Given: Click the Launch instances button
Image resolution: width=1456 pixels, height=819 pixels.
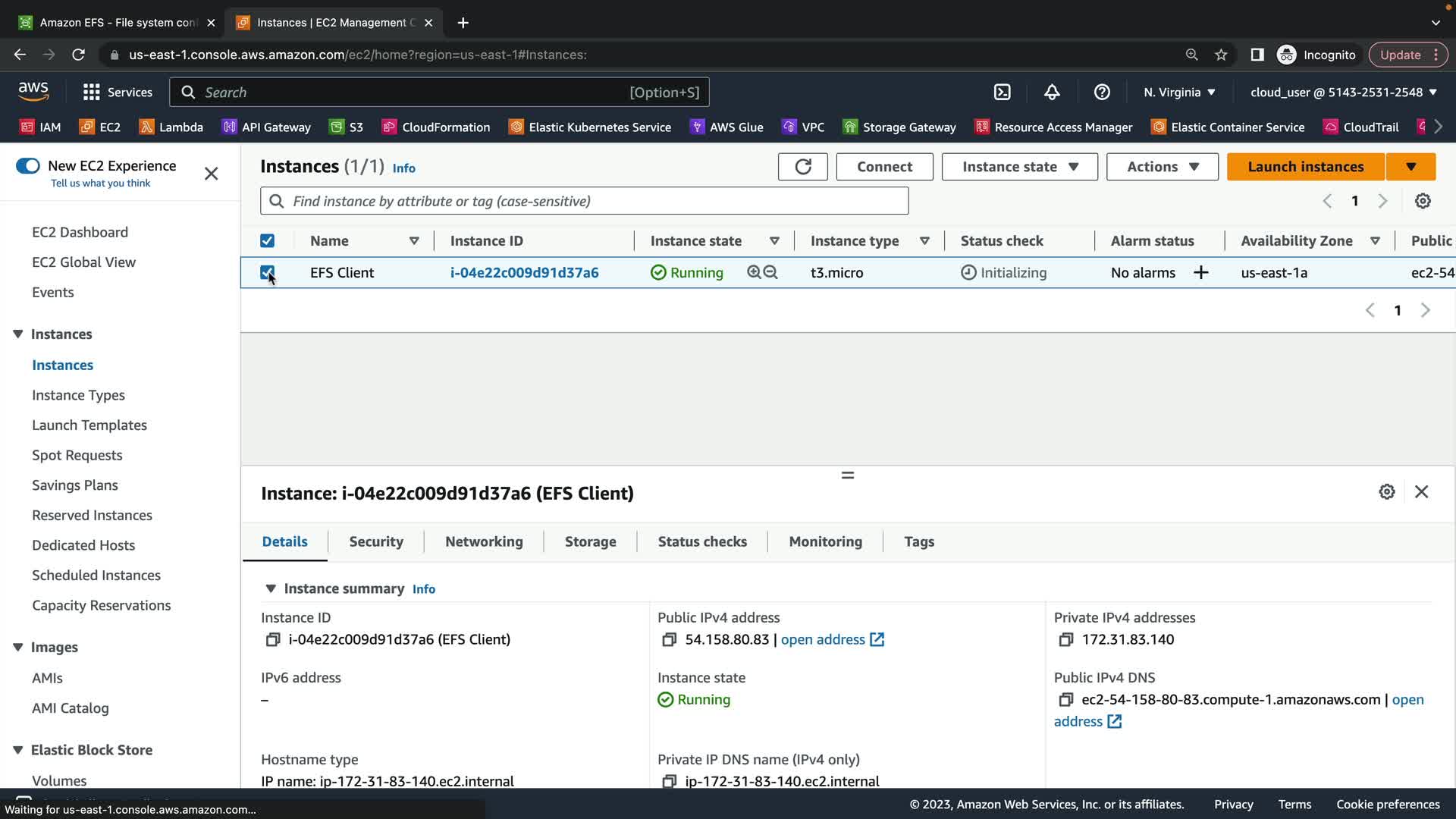Looking at the screenshot, I should coord(1305,167).
